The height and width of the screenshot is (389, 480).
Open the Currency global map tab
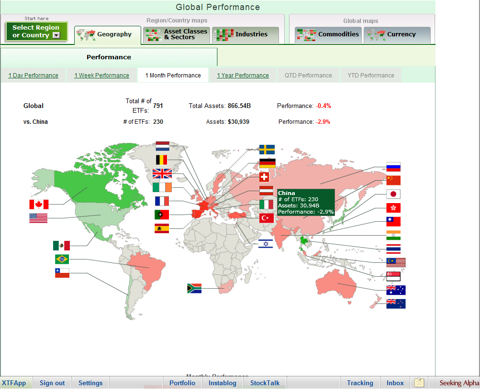[x=397, y=34]
